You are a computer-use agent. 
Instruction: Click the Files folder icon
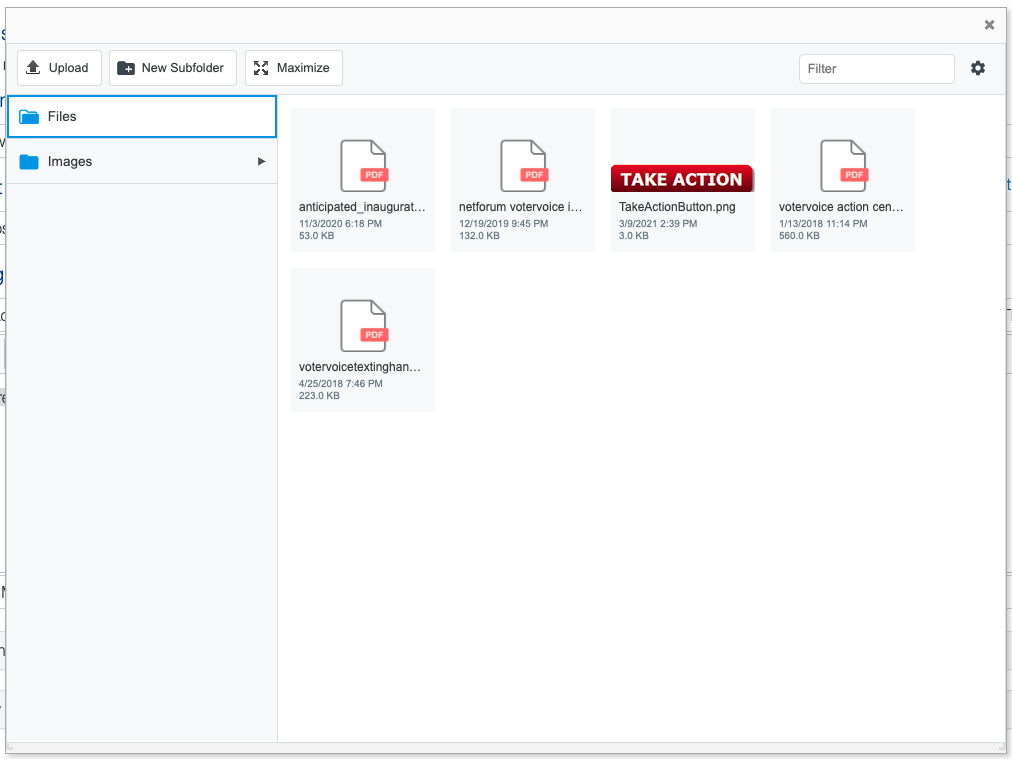pyautogui.click(x=29, y=117)
